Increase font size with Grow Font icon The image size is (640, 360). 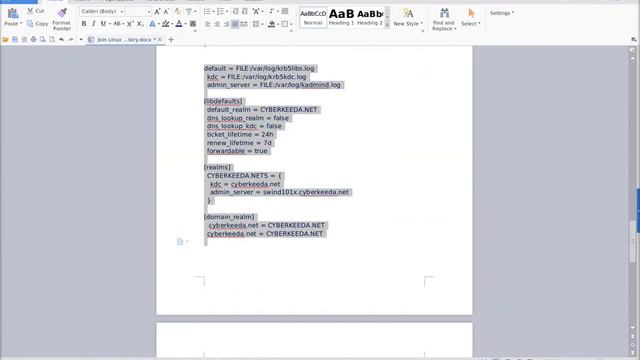pos(157,12)
